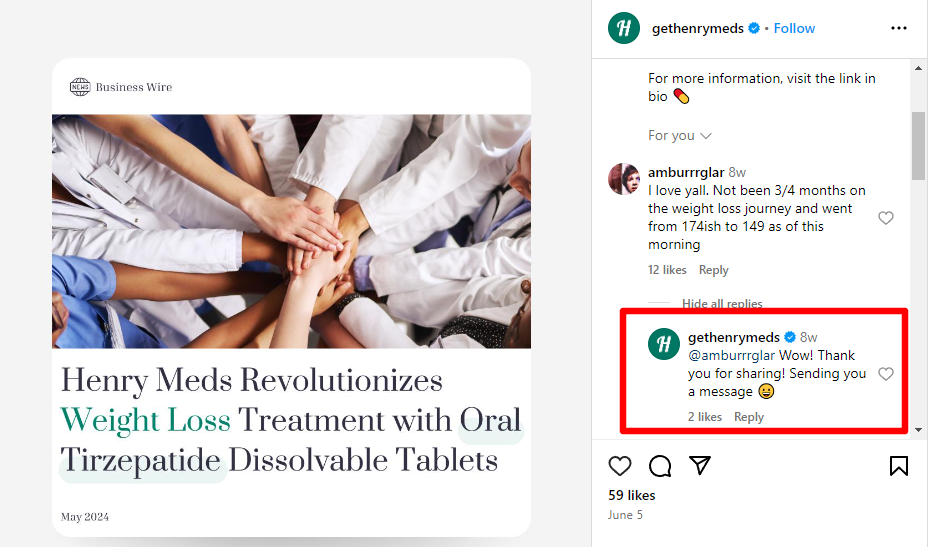Viewport: 928px width, 547px height.
Task: Click gethenrymeds profile avatar in header
Action: (624, 28)
